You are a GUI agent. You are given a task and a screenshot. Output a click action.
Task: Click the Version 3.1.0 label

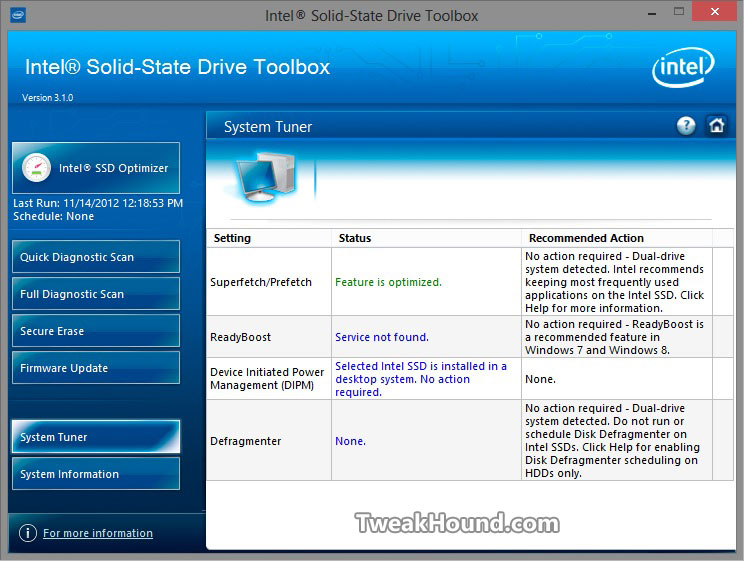47,98
